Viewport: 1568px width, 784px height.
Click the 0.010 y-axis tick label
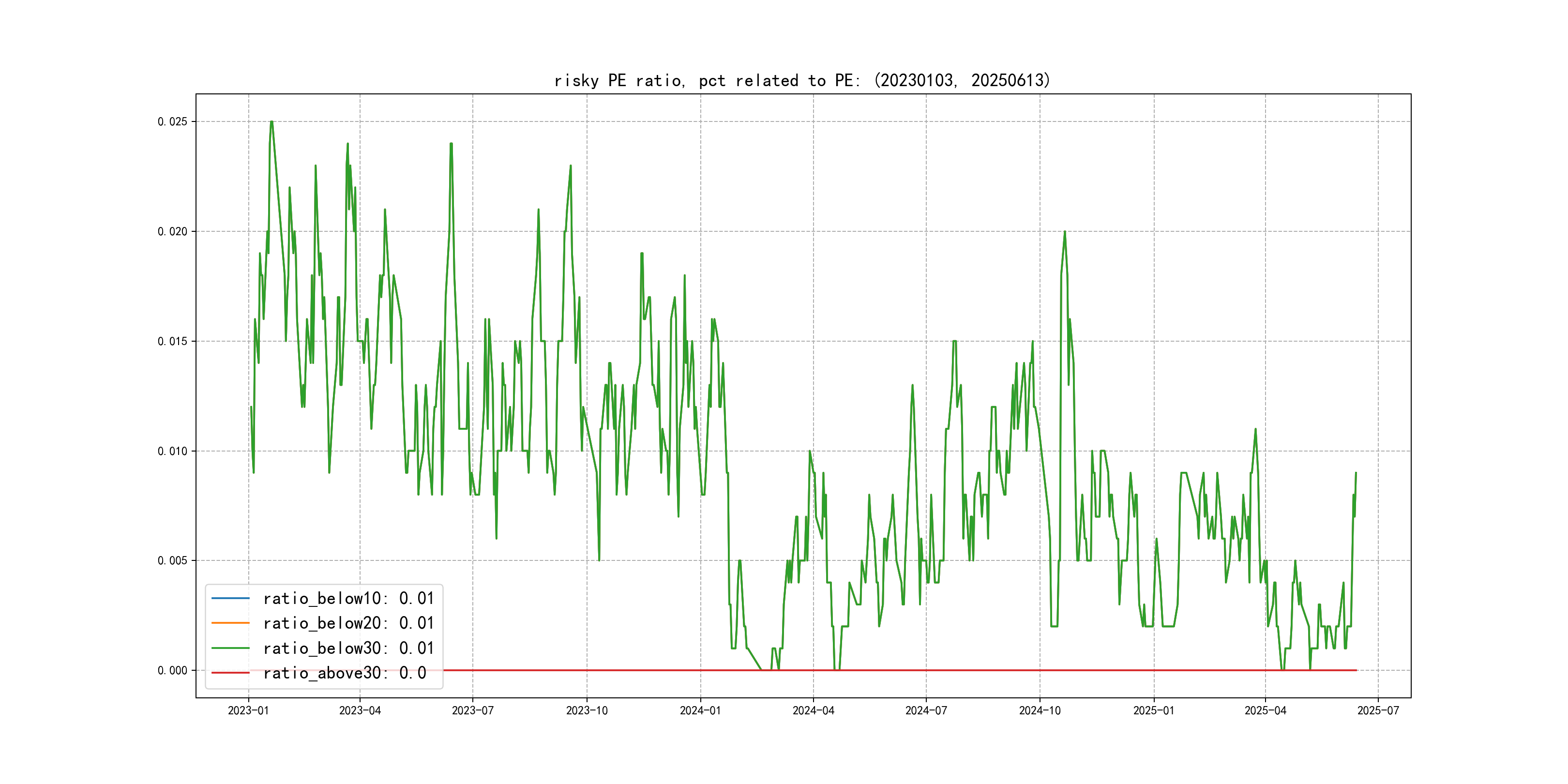coord(172,451)
